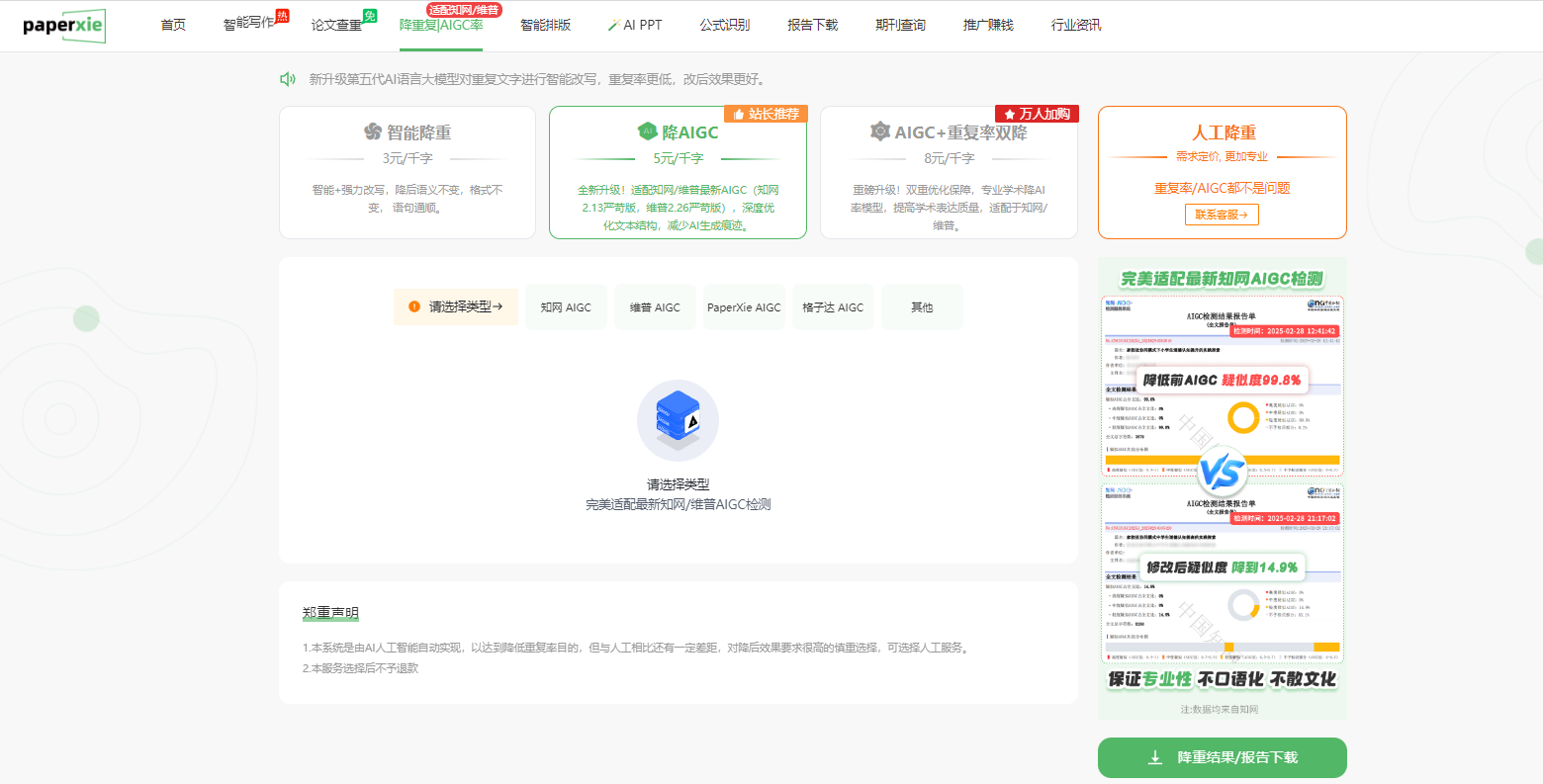The width and height of the screenshot is (1543, 784).
Task: Click the blue server illustration icon
Action: point(678,420)
